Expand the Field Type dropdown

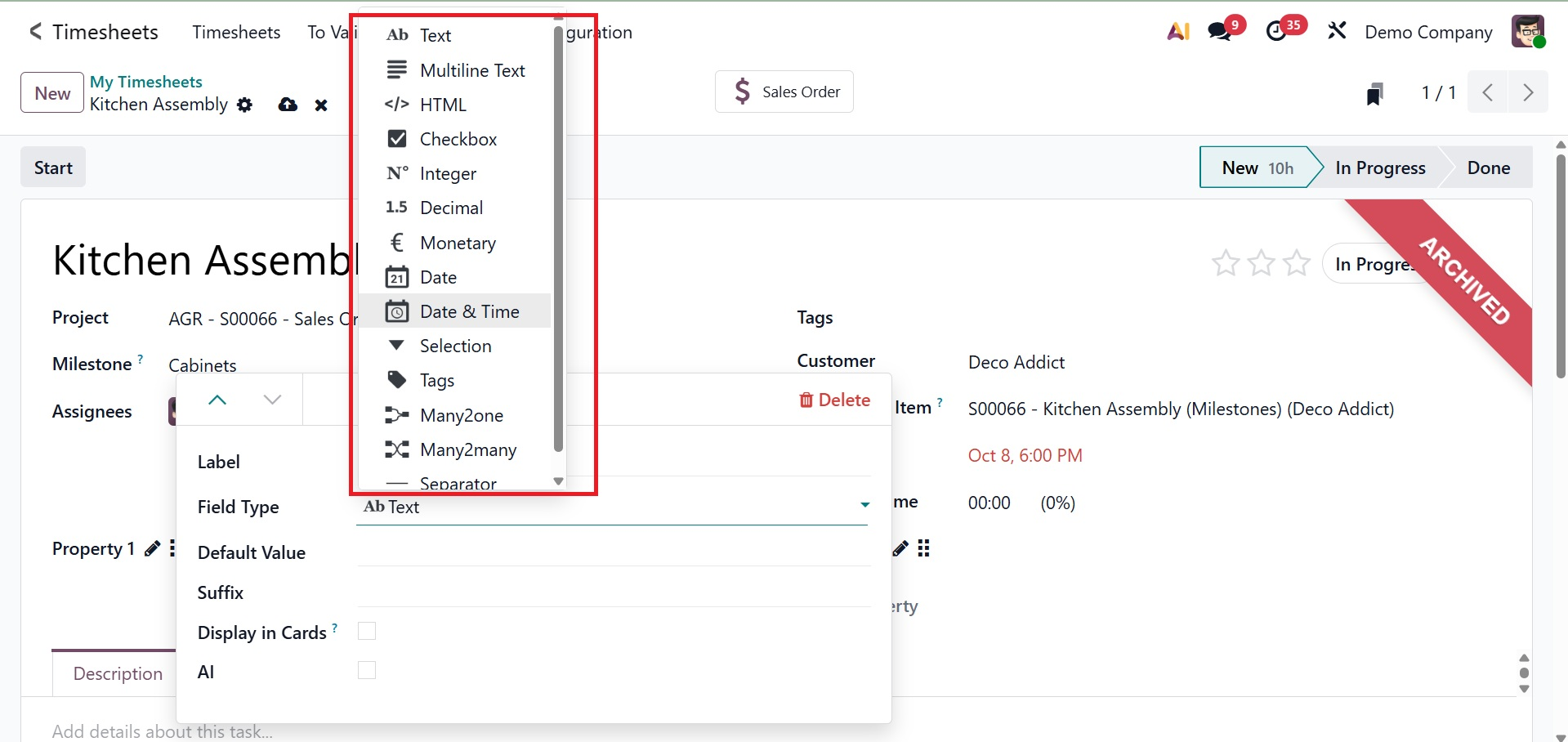click(x=864, y=506)
